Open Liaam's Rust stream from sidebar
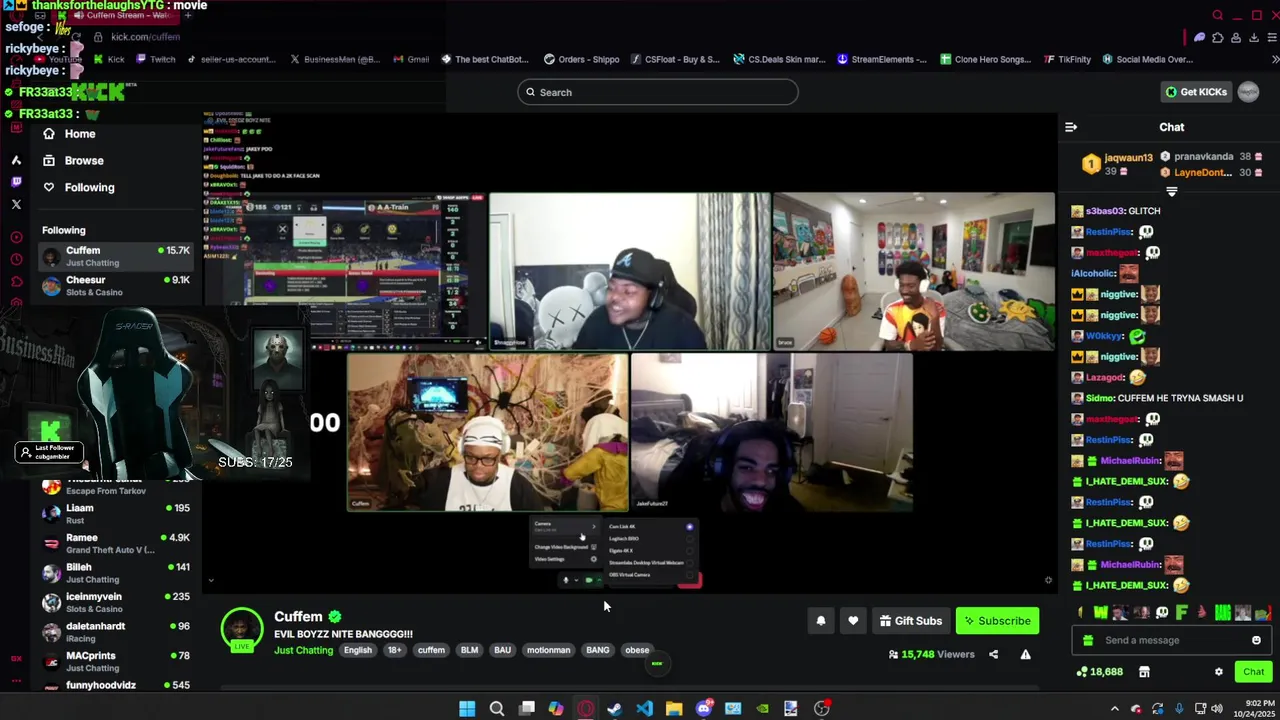The height and width of the screenshot is (720, 1280). pos(116,514)
